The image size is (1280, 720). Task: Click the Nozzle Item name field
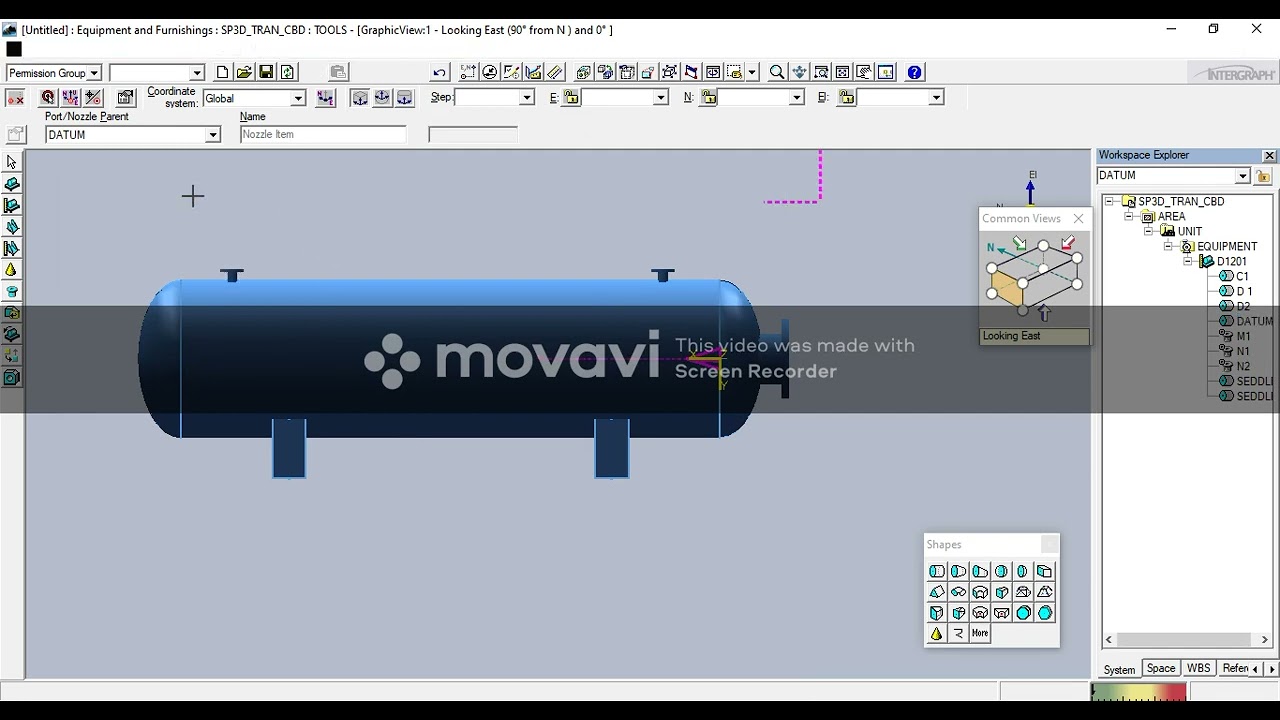click(x=323, y=134)
